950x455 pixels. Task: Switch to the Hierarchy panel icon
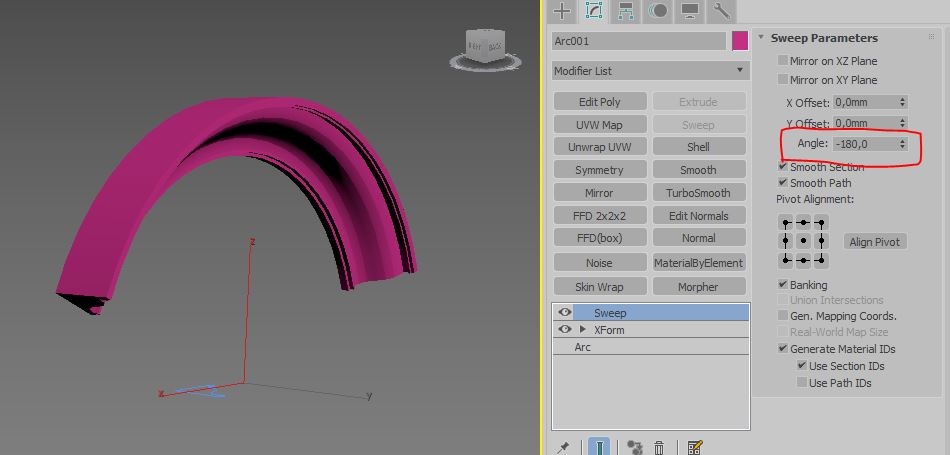[x=626, y=11]
